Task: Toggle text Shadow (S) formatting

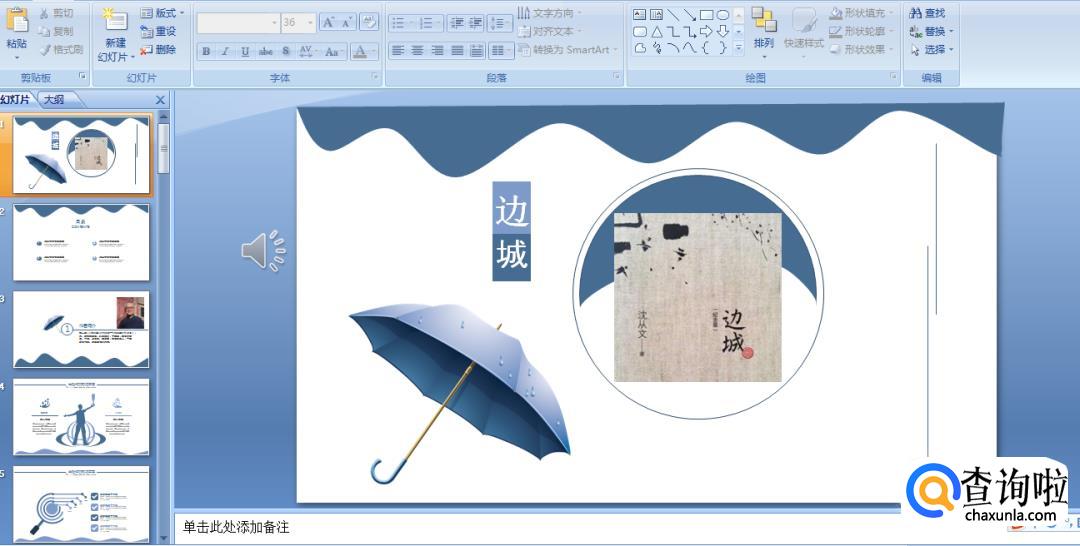Action: point(286,52)
